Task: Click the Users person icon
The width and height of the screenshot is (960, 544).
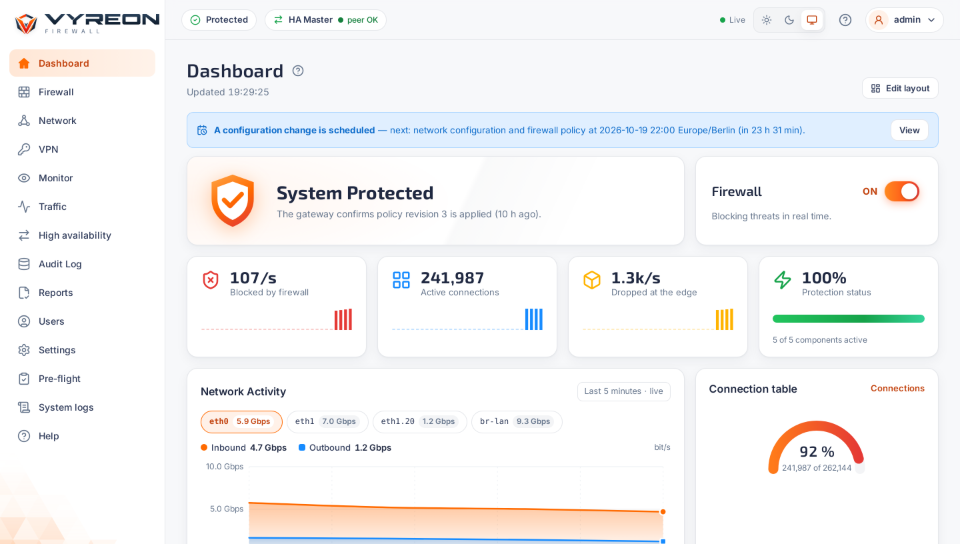Action: 24,321
